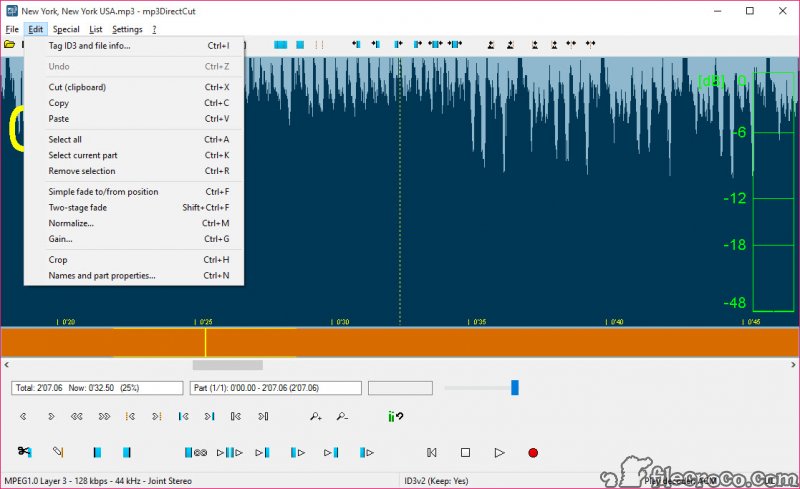This screenshot has width=800, height=489.
Task: Open the List menu
Action: click(x=95, y=29)
